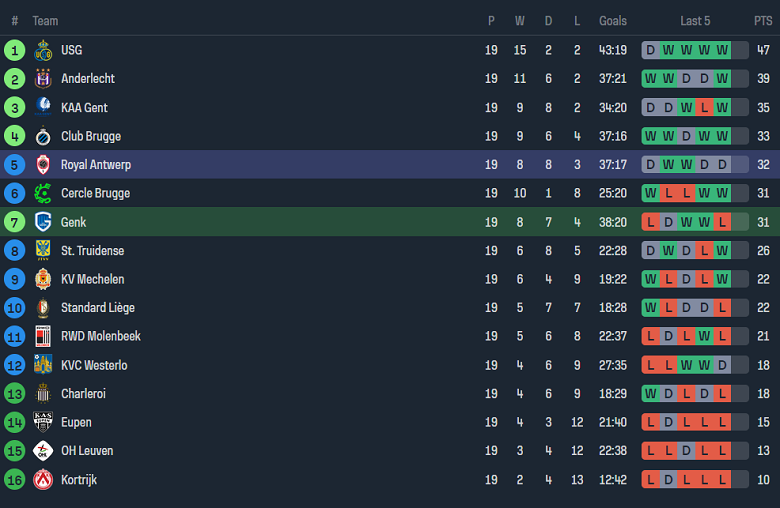Click the Eupen club badge

[43, 422]
